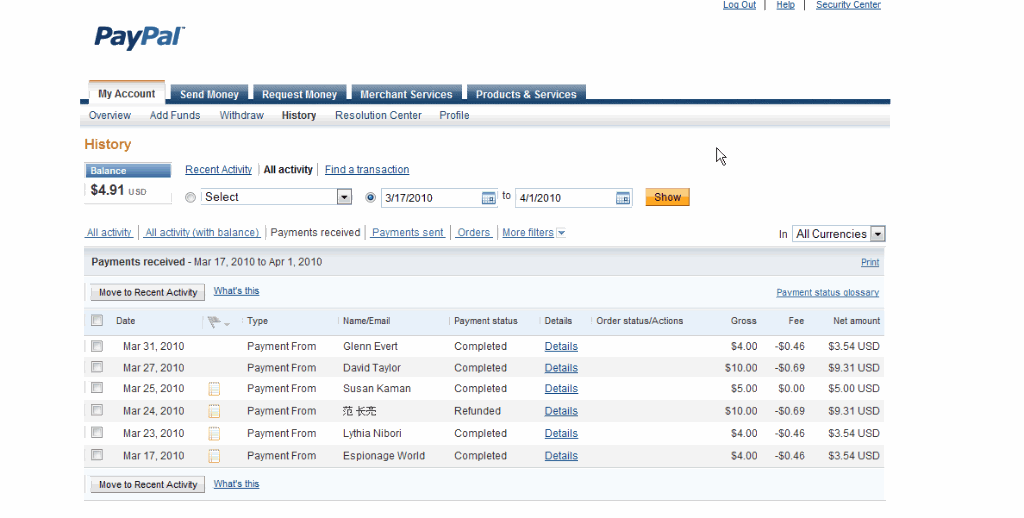
Task: Open Details for Espionage World payment
Action: click(561, 455)
